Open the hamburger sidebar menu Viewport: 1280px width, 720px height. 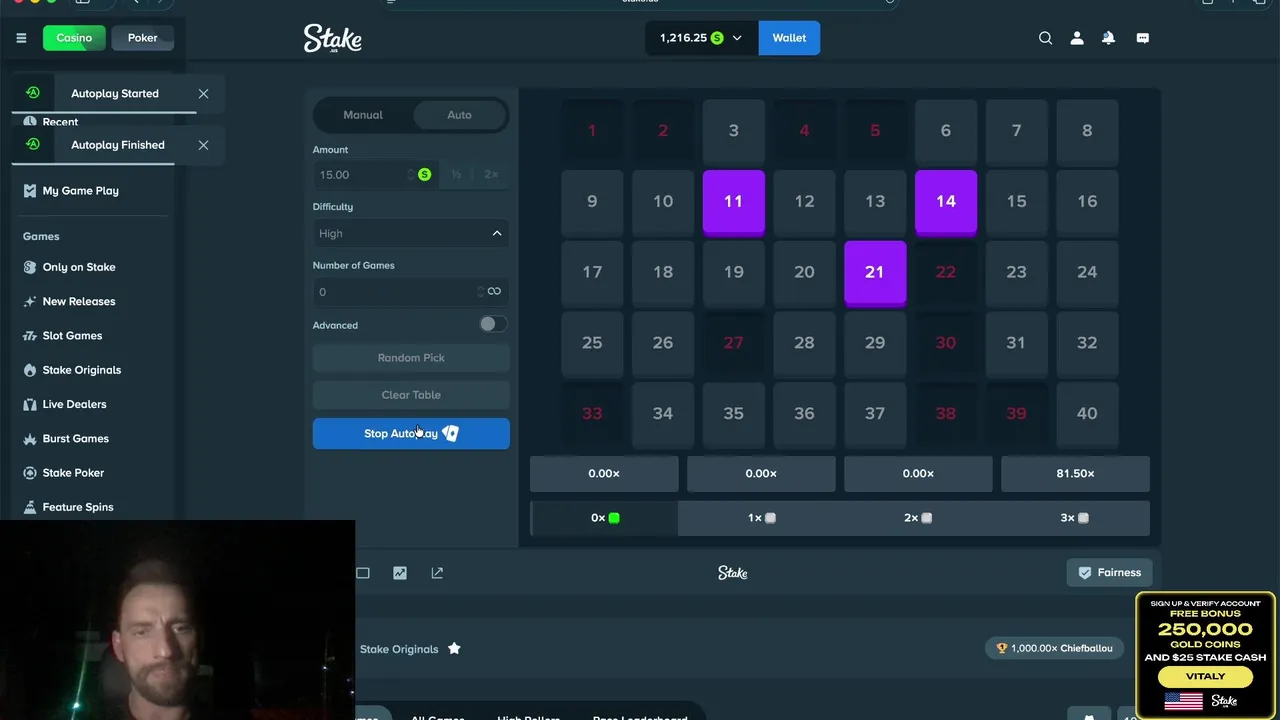pos(21,38)
